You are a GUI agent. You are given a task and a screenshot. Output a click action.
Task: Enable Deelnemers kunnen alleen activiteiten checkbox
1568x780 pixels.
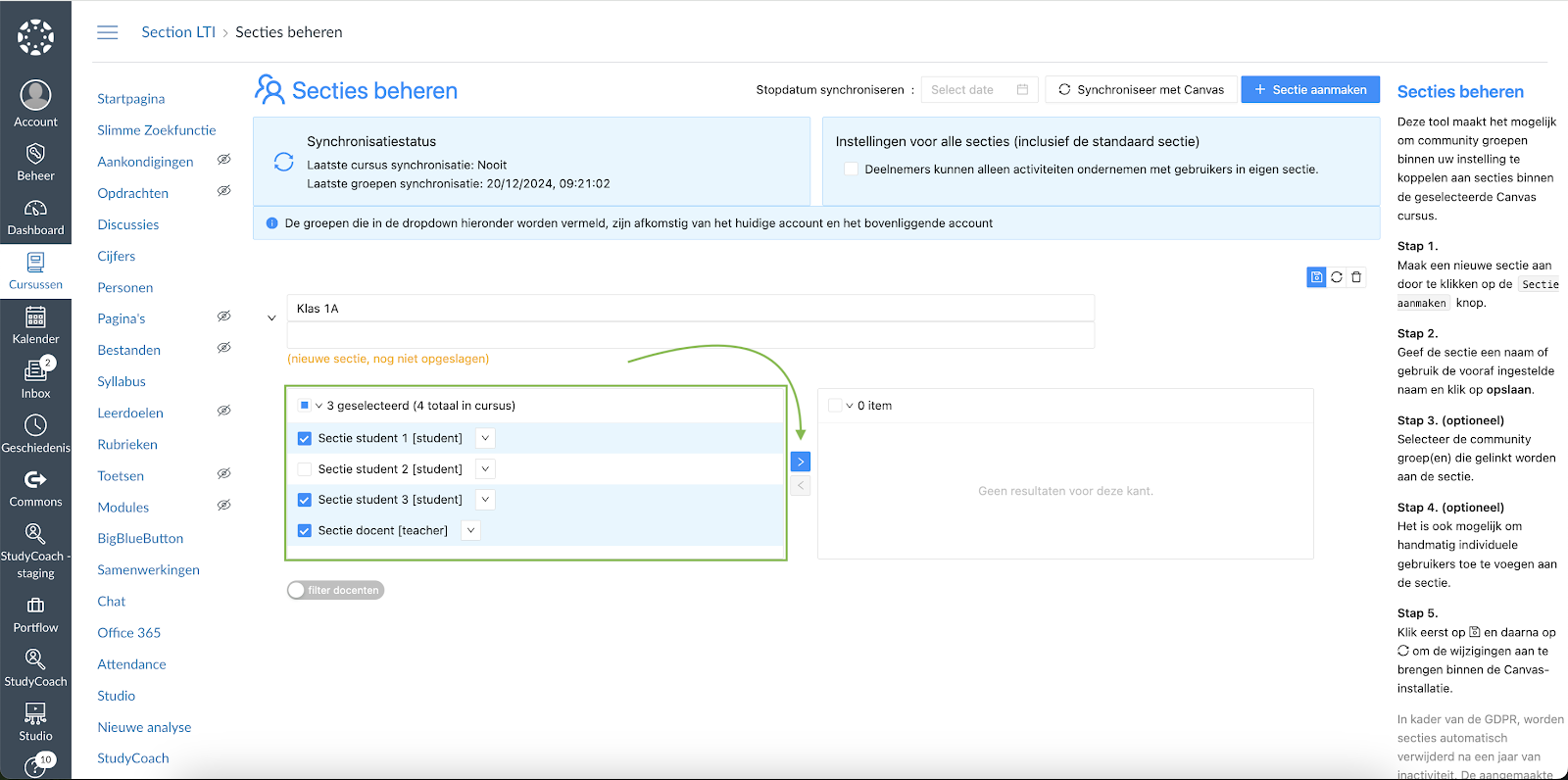point(851,169)
